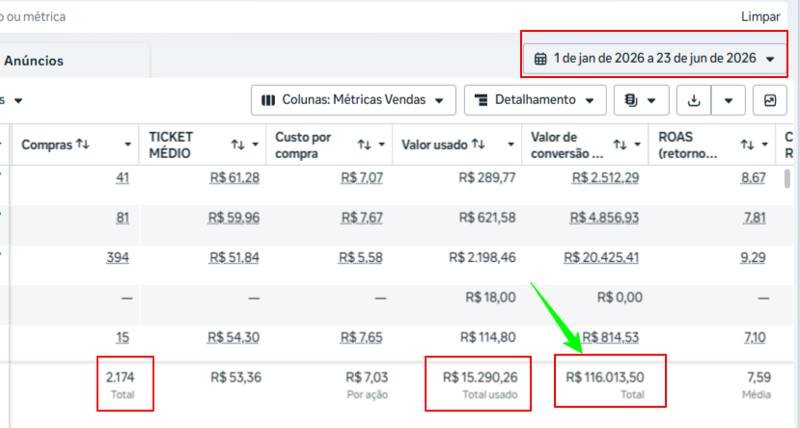Click the table vertical scrollbar thumb

[x=787, y=179]
